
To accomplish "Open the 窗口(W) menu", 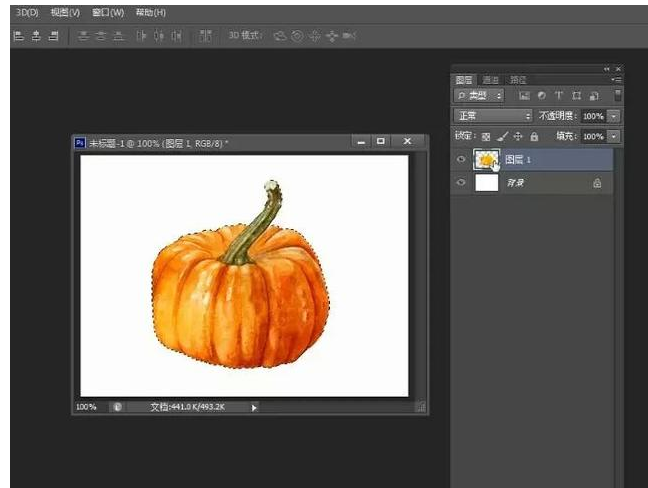I will [108, 13].
